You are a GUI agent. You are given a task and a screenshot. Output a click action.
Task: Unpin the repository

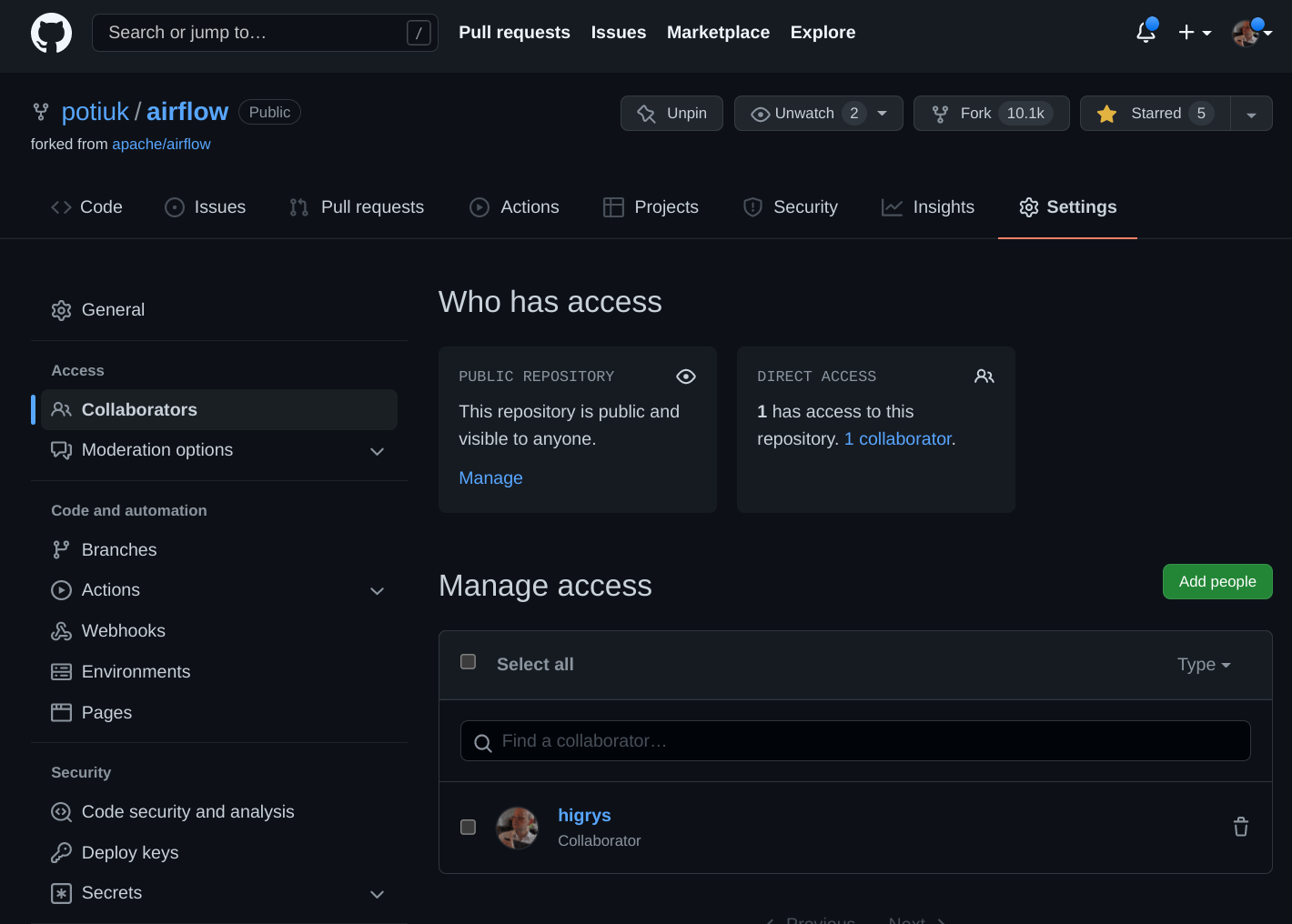[671, 114]
